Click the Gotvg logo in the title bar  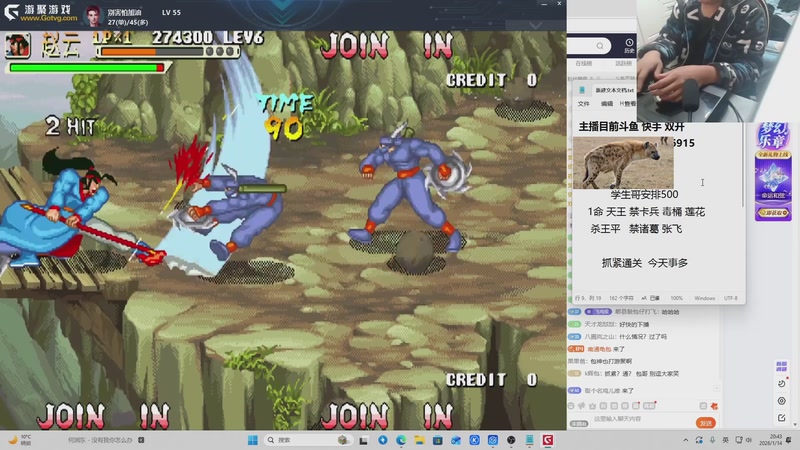tap(41, 13)
